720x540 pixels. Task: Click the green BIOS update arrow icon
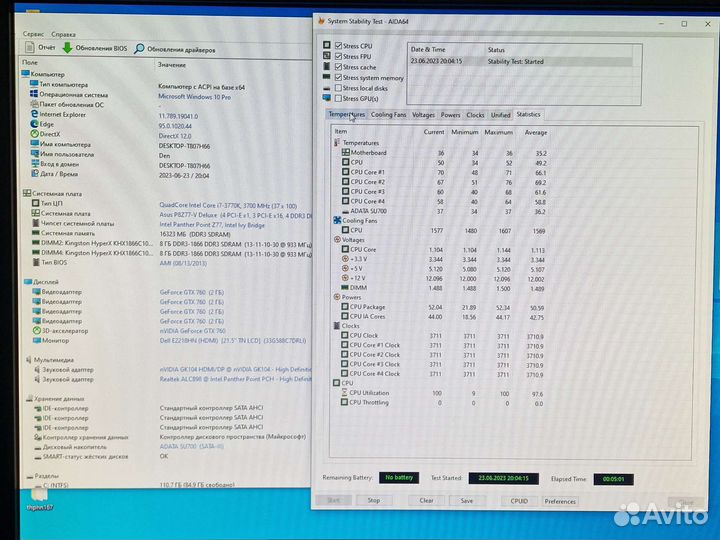pyautogui.click(x=67, y=47)
